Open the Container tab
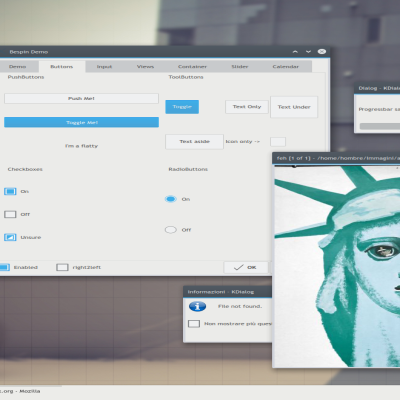 click(x=192, y=67)
